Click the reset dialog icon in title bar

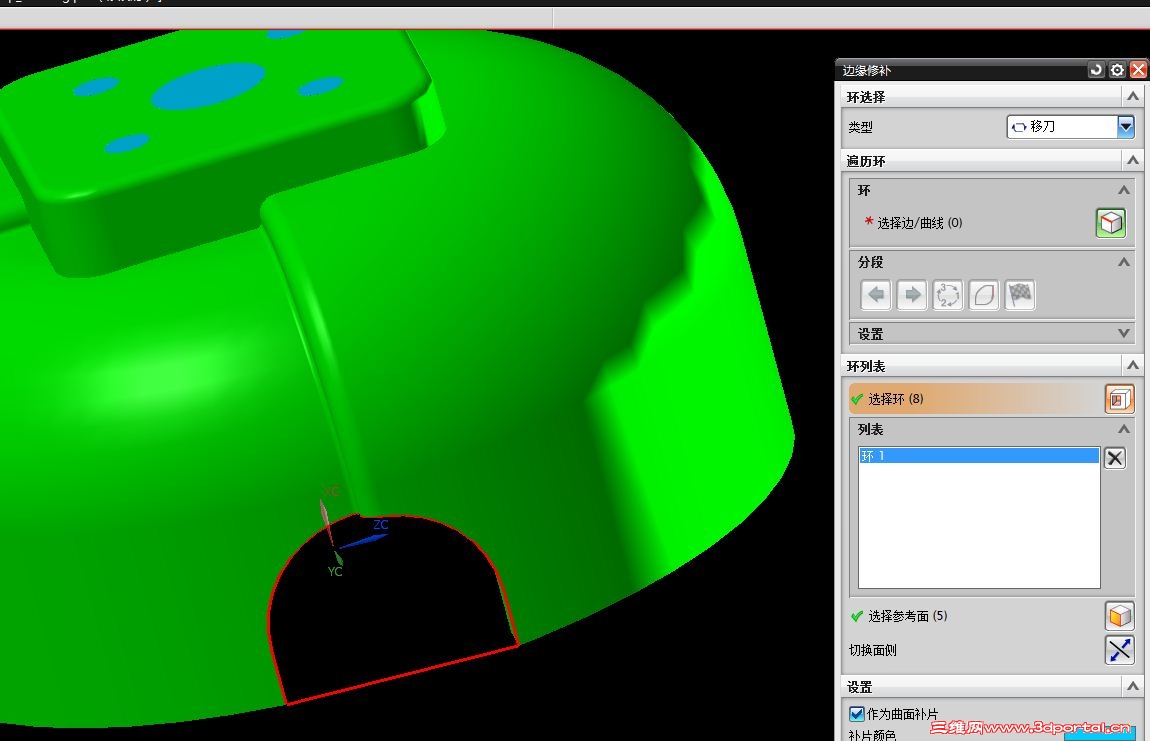coord(1096,70)
